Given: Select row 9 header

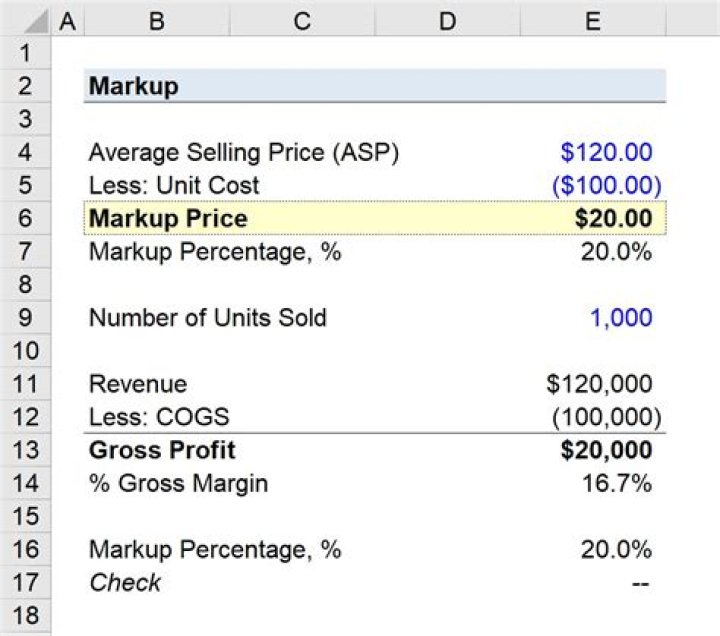Looking at the screenshot, I should [x=25, y=317].
